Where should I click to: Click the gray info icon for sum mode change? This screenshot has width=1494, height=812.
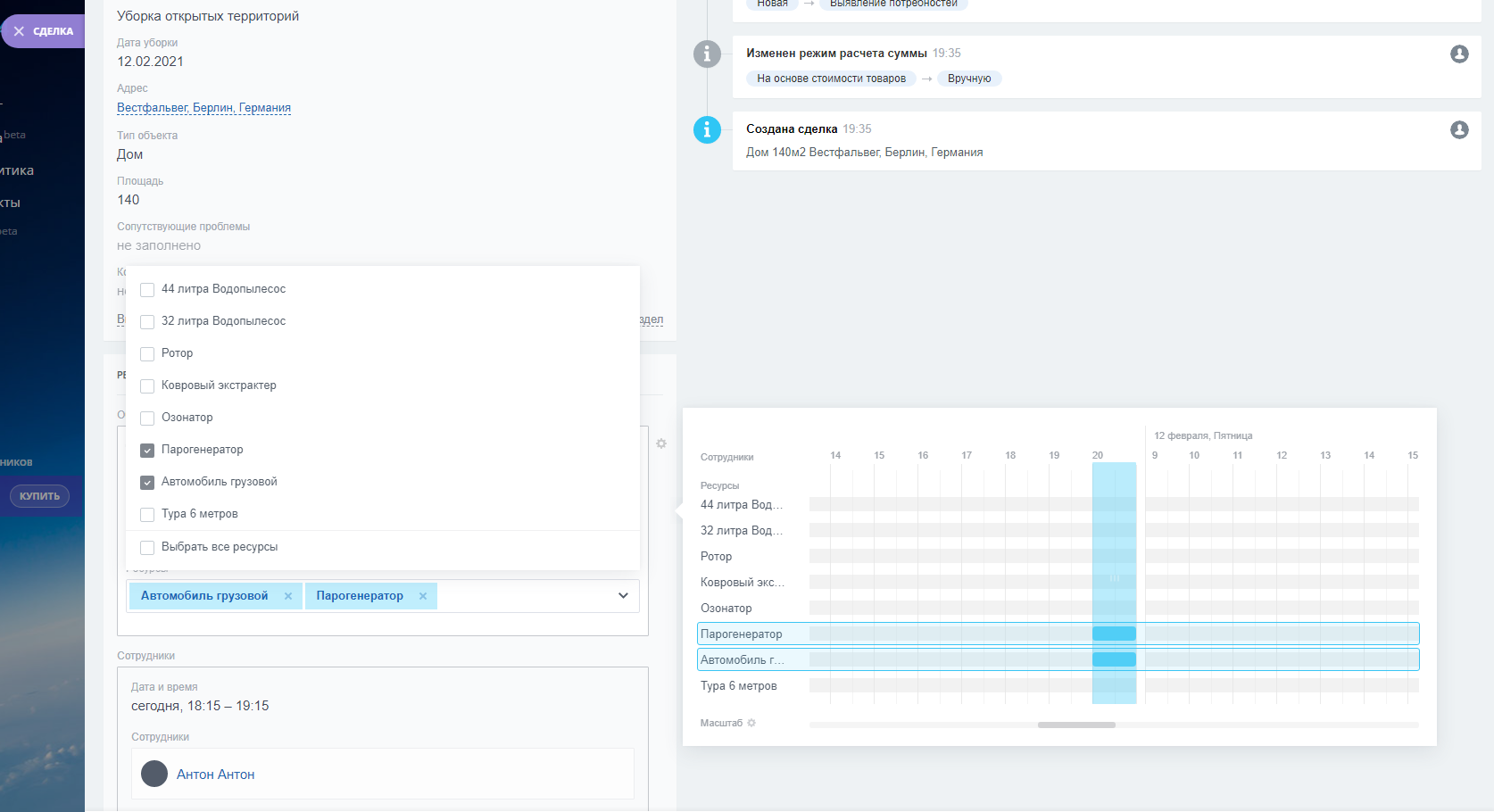[707, 54]
